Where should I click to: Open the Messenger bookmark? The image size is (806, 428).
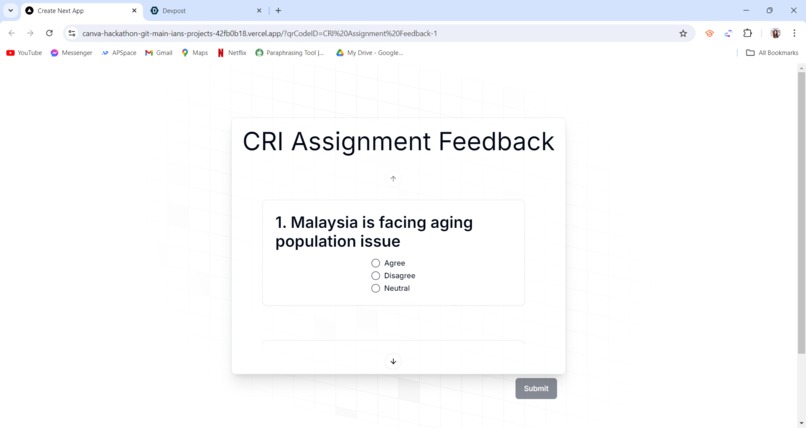tap(71, 53)
